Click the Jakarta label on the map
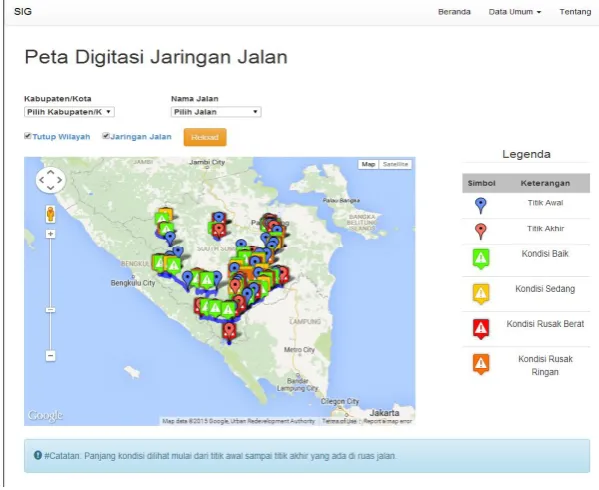This screenshot has width=599, height=490. point(384,413)
